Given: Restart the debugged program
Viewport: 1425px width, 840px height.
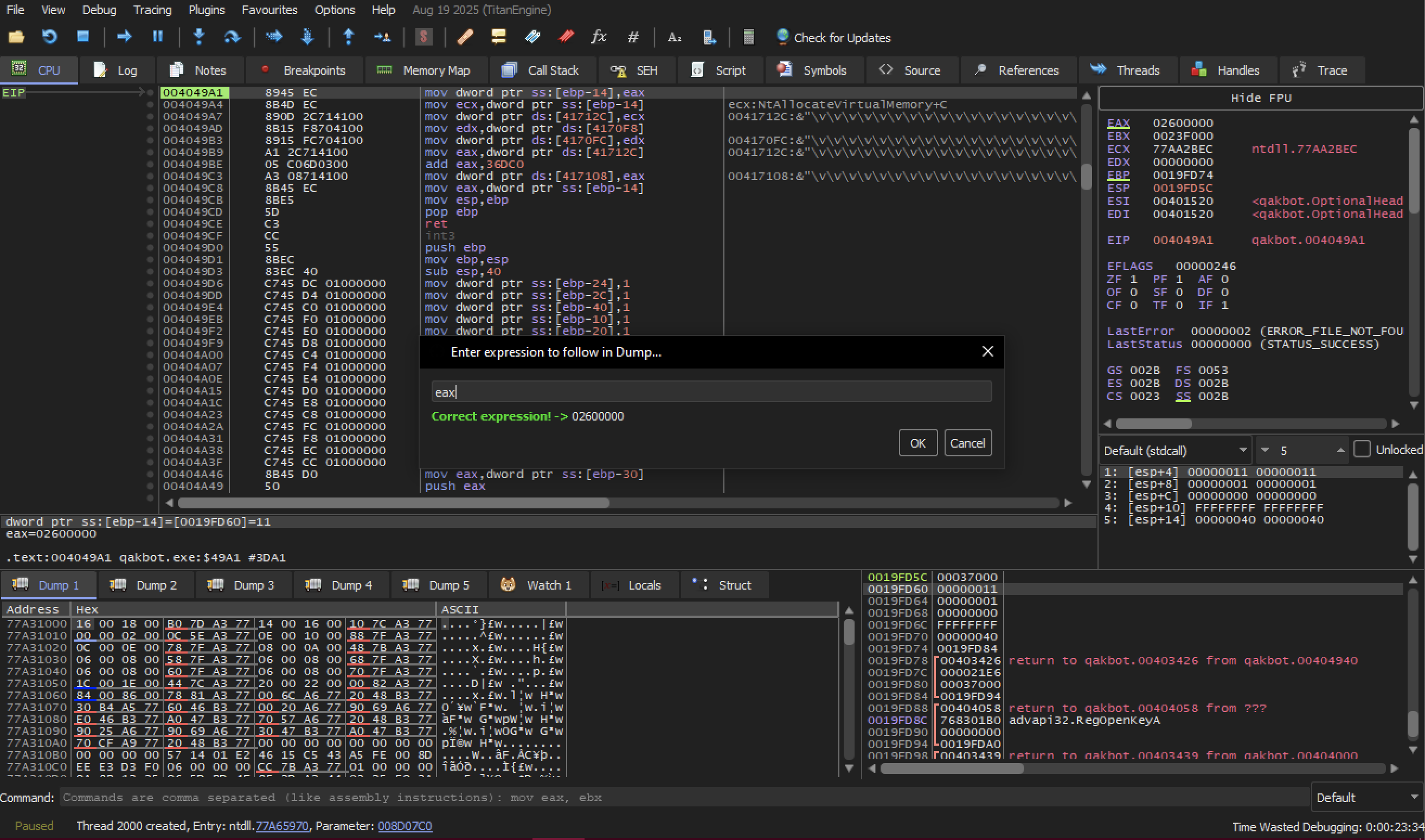Looking at the screenshot, I should pyautogui.click(x=49, y=37).
